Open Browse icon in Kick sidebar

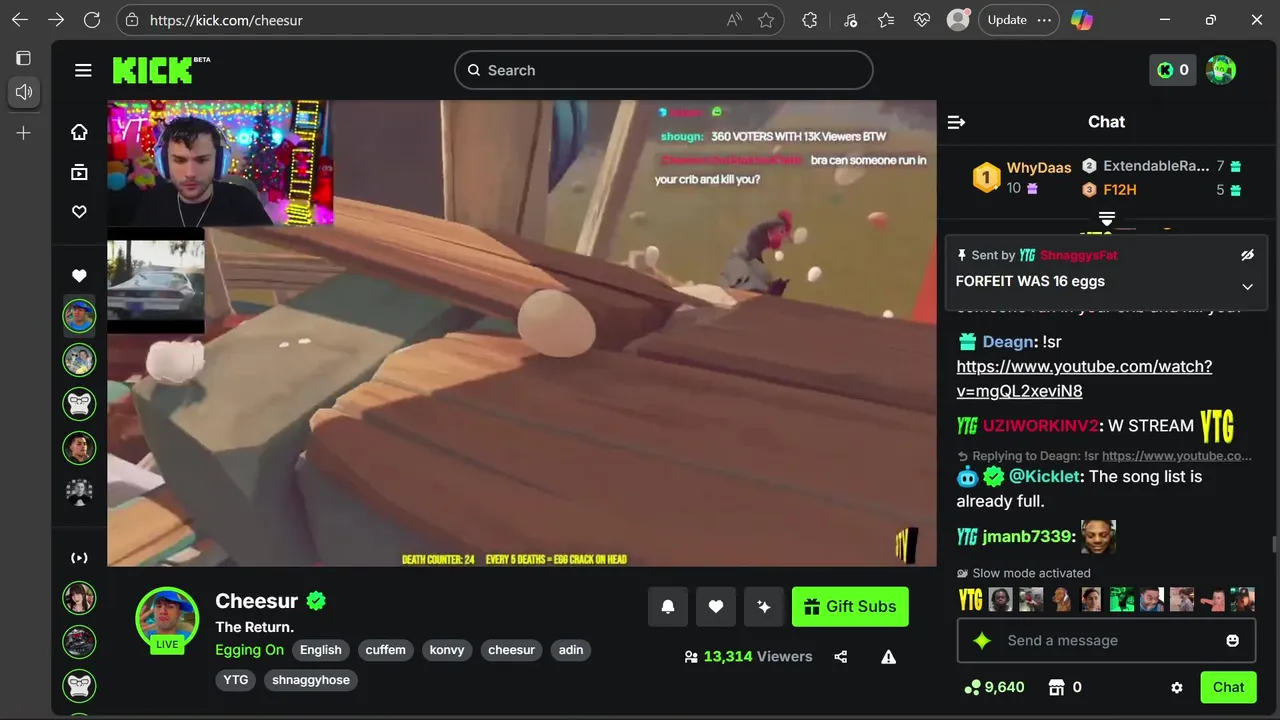coord(79,172)
